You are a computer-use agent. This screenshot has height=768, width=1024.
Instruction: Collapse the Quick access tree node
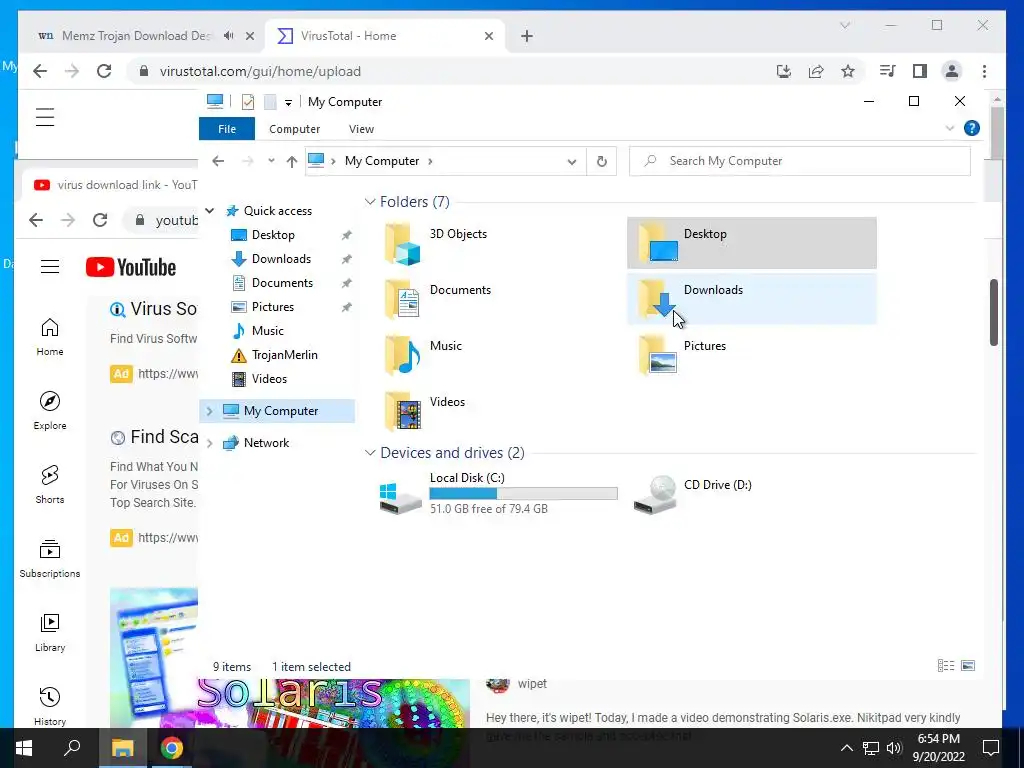tap(210, 211)
